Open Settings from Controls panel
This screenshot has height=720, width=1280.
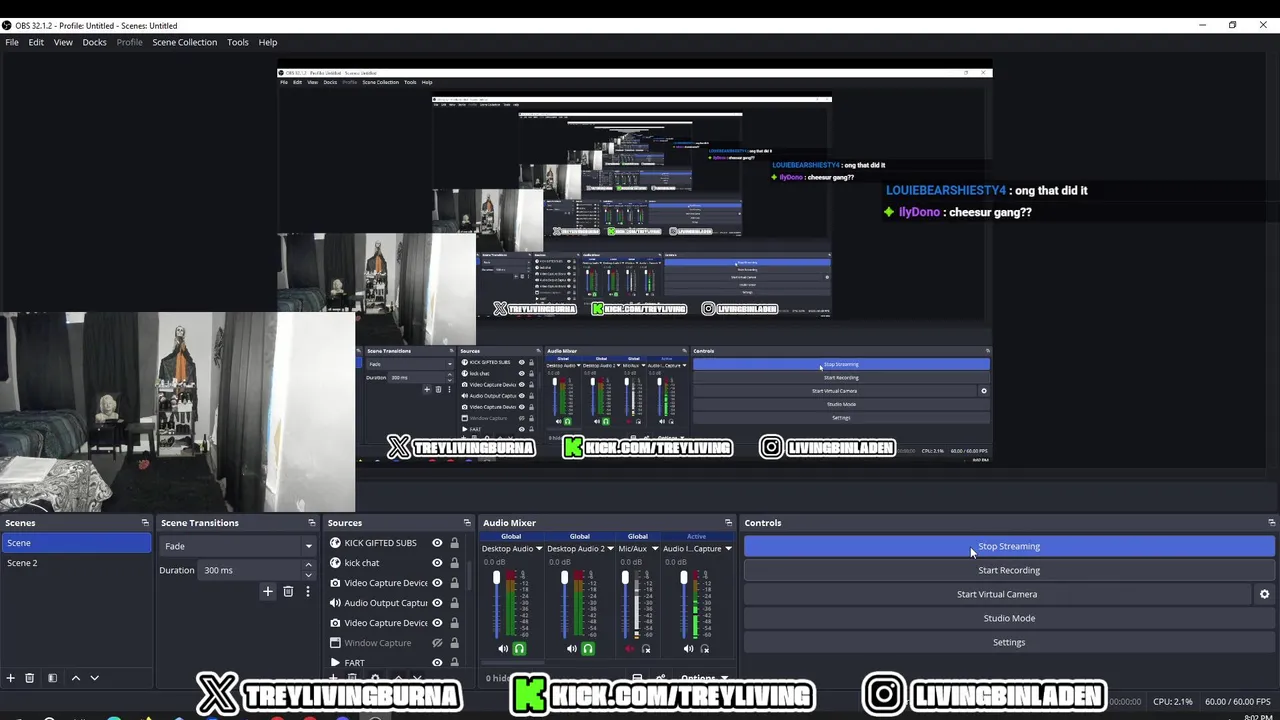[x=1009, y=642]
